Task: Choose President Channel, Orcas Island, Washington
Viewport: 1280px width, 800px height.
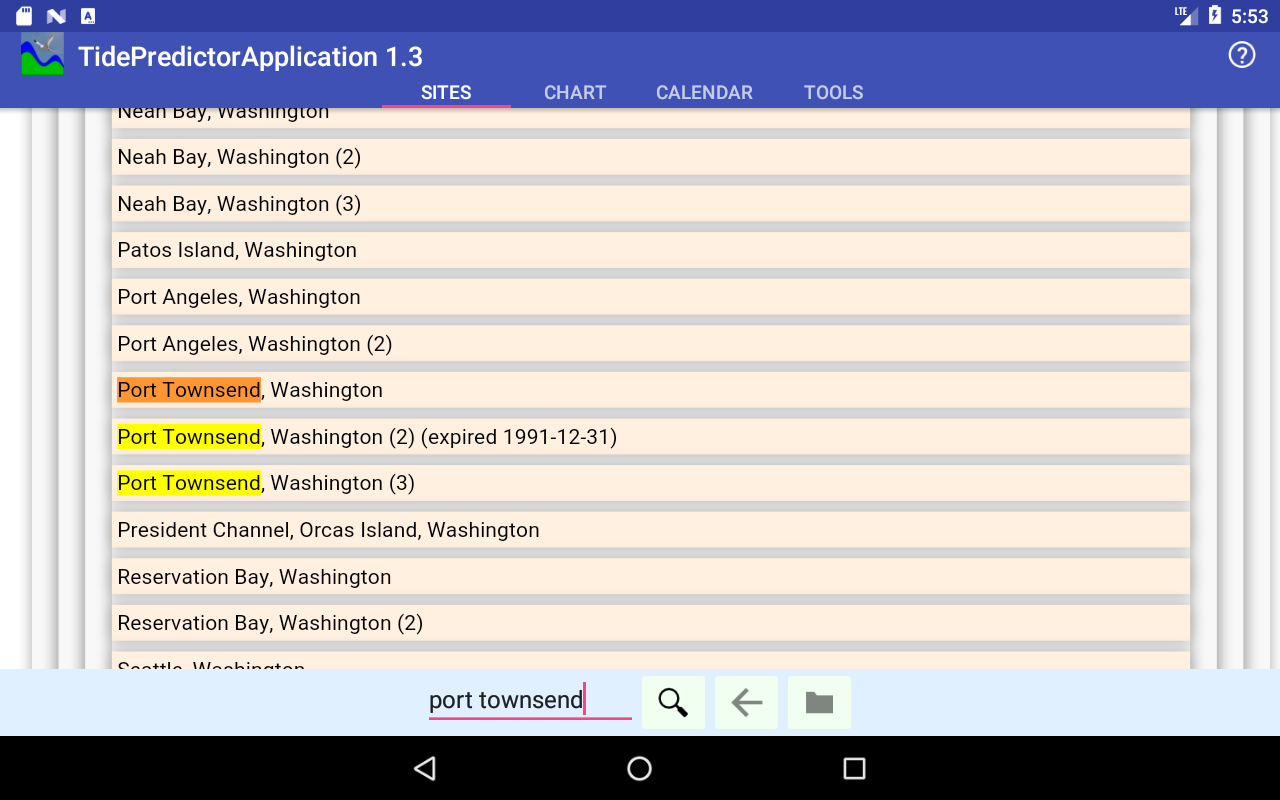Action: click(651, 530)
